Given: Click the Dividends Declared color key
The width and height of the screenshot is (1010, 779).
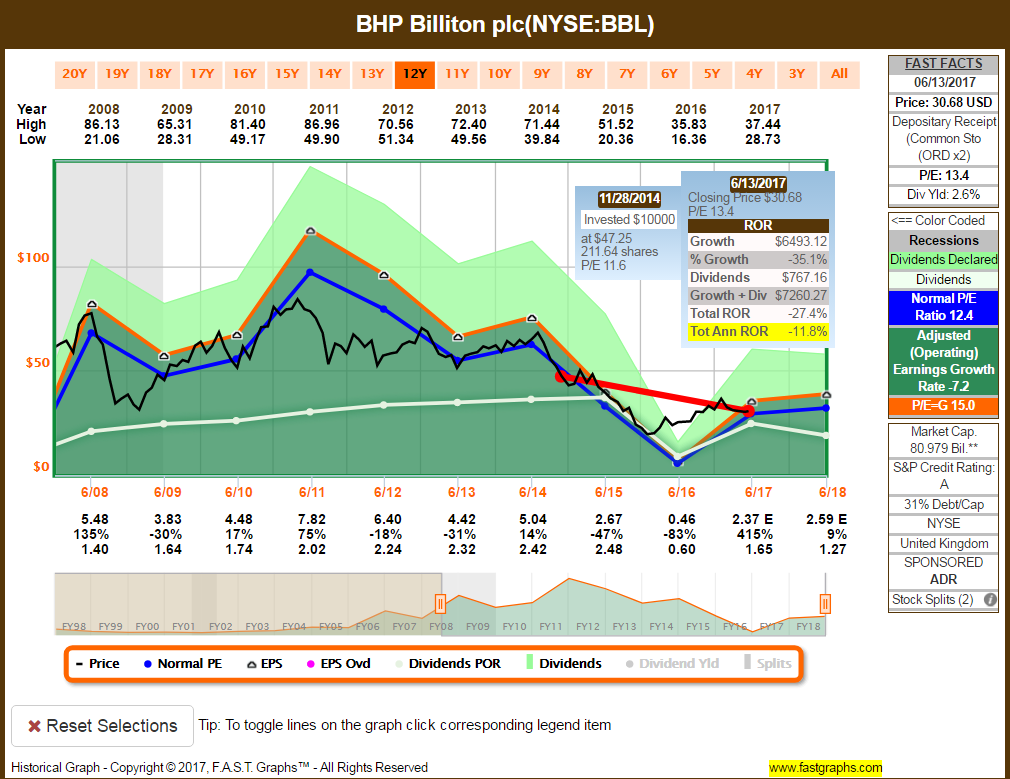Looking at the screenshot, I should click(944, 260).
